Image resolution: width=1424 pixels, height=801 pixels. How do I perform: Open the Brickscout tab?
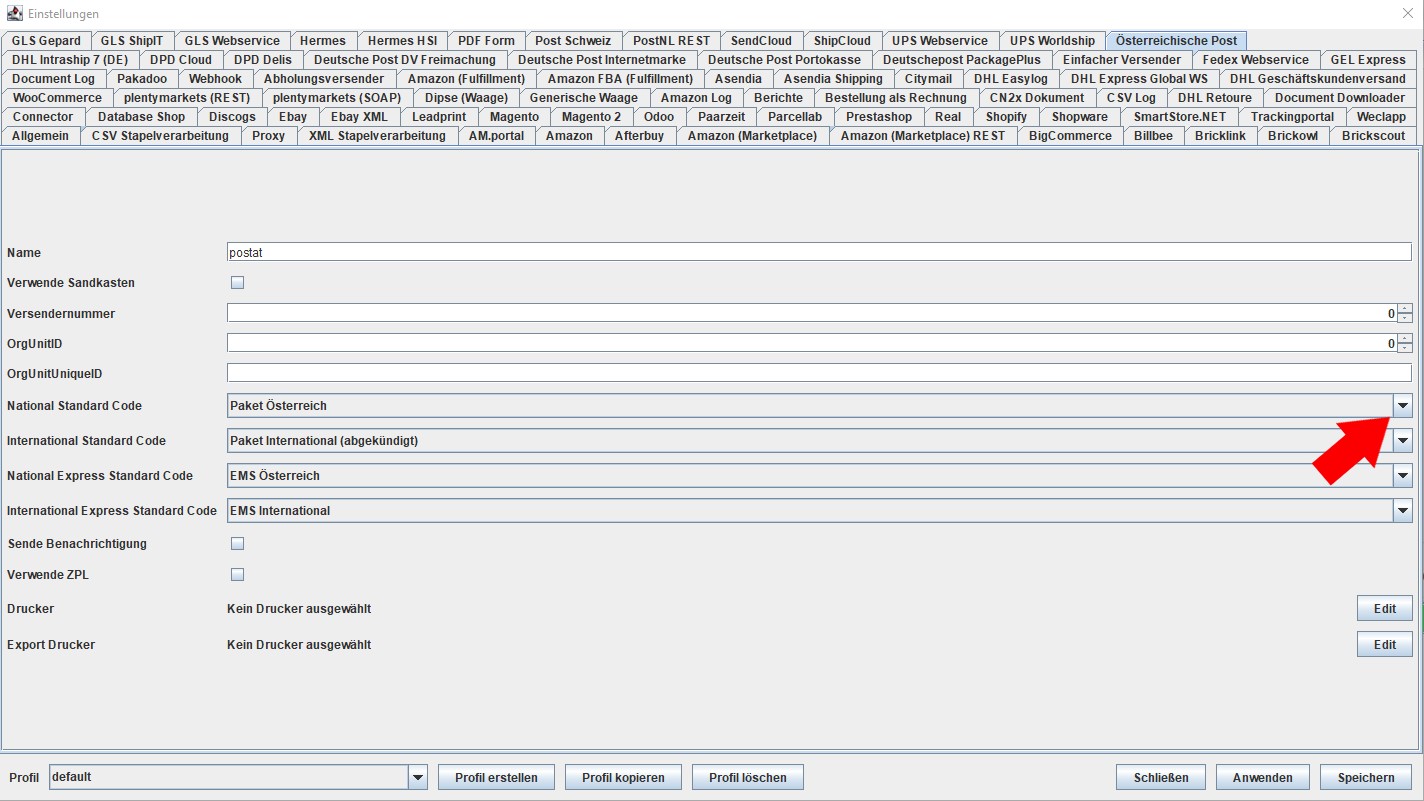(1373, 136)
